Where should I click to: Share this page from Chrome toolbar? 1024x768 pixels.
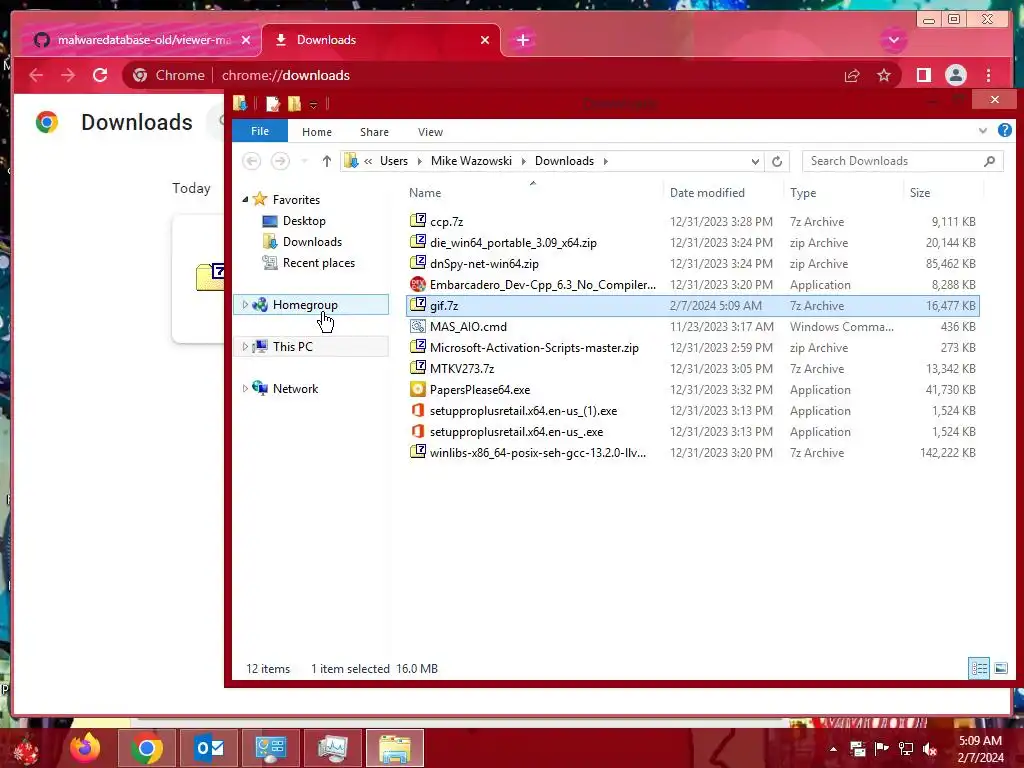[x=852, y=76]
